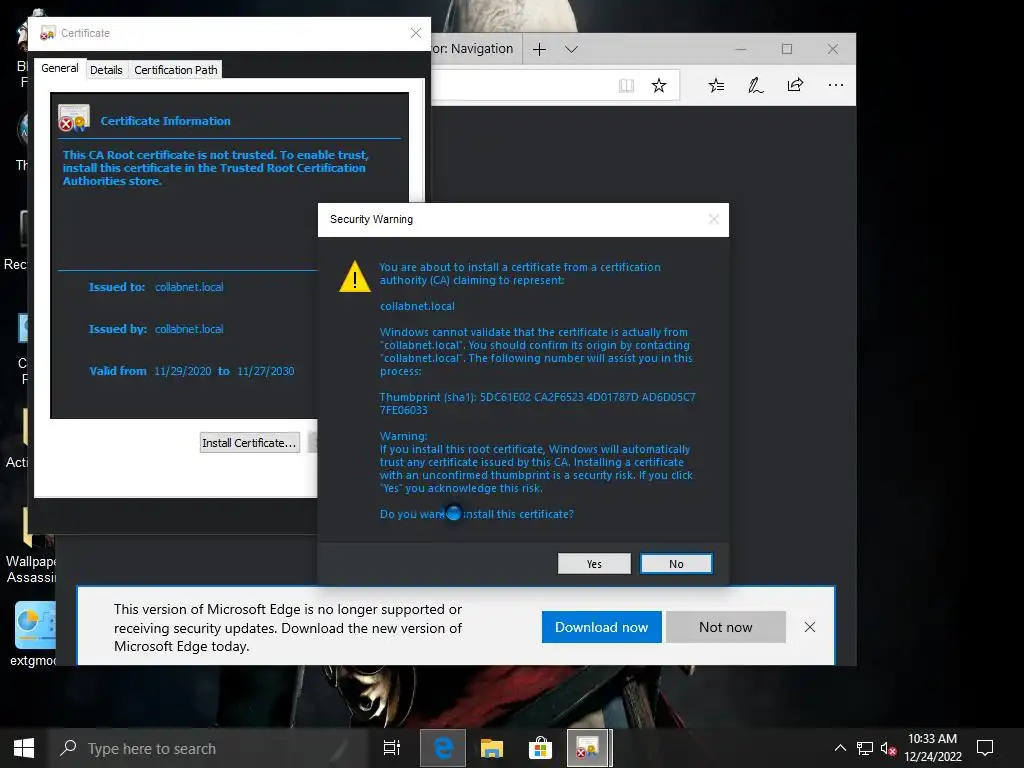Open the Windows Start menu
Image resolution: width=1024 pixels, height=768 pixels.
(x=24, y=748)
